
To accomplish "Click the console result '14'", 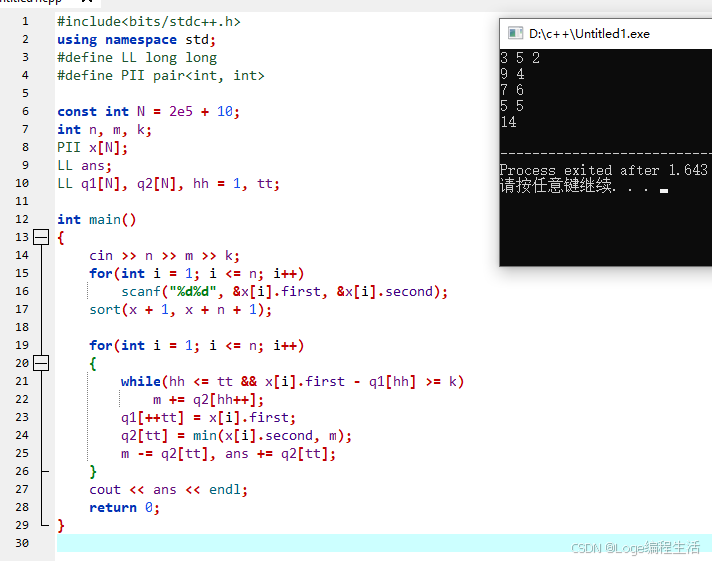I will click(x=508, y=122).
